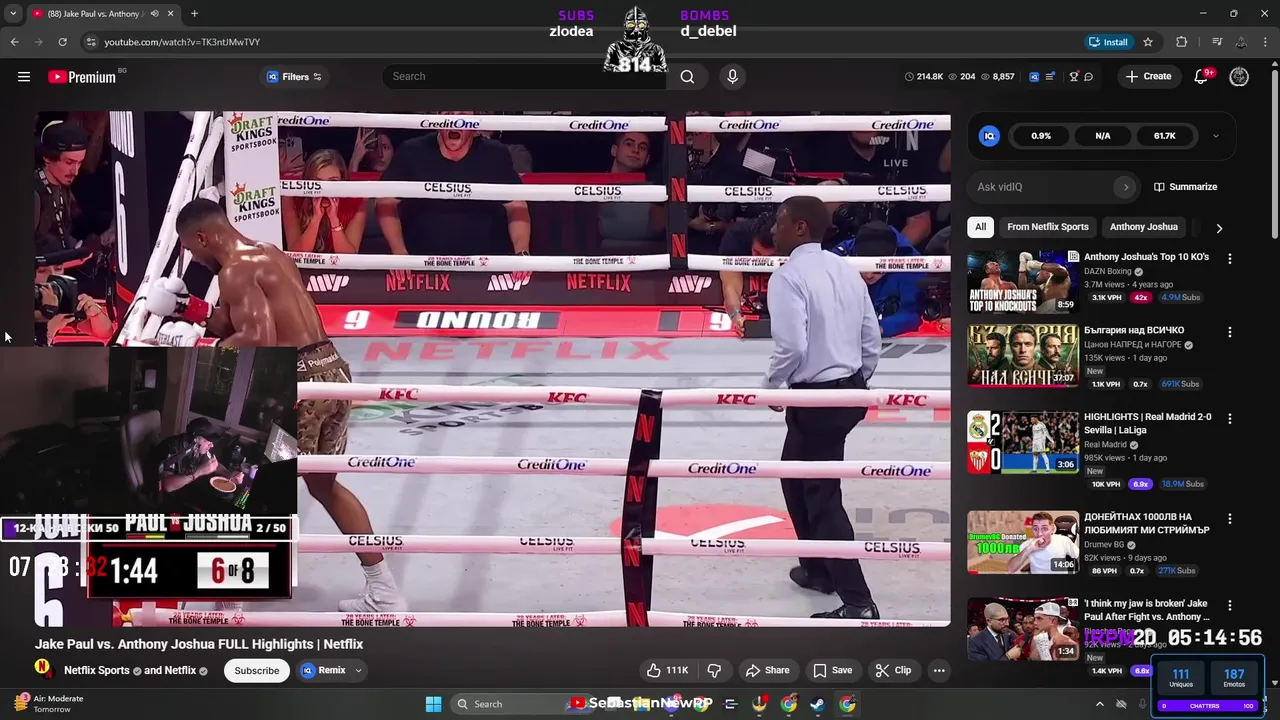1280x720 pixels.
Task: Share the video
Action: click(x=768, y=670)
